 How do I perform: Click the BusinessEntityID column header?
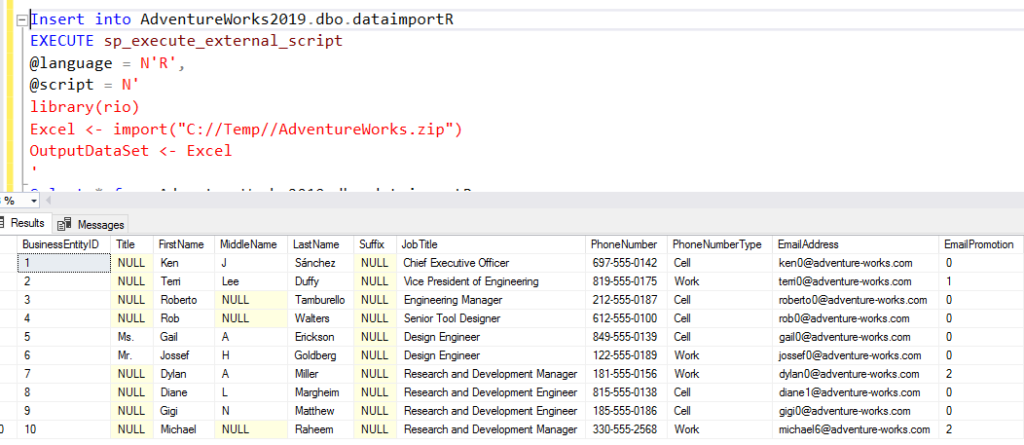click(60, 244)
